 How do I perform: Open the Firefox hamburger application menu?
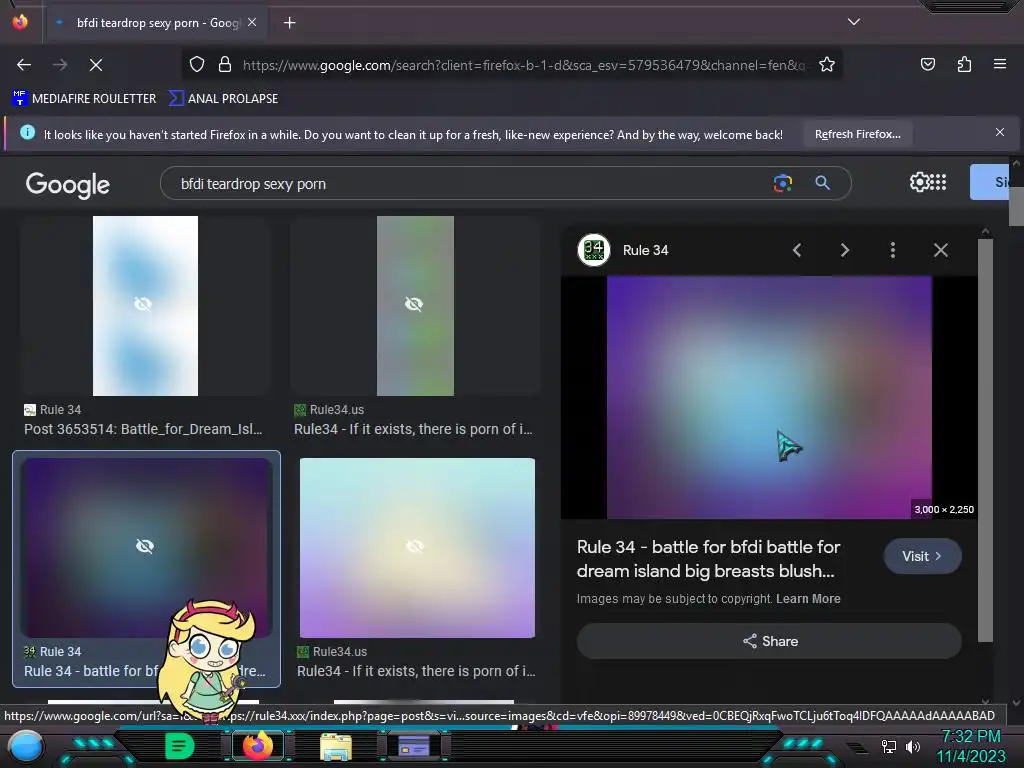999,64
